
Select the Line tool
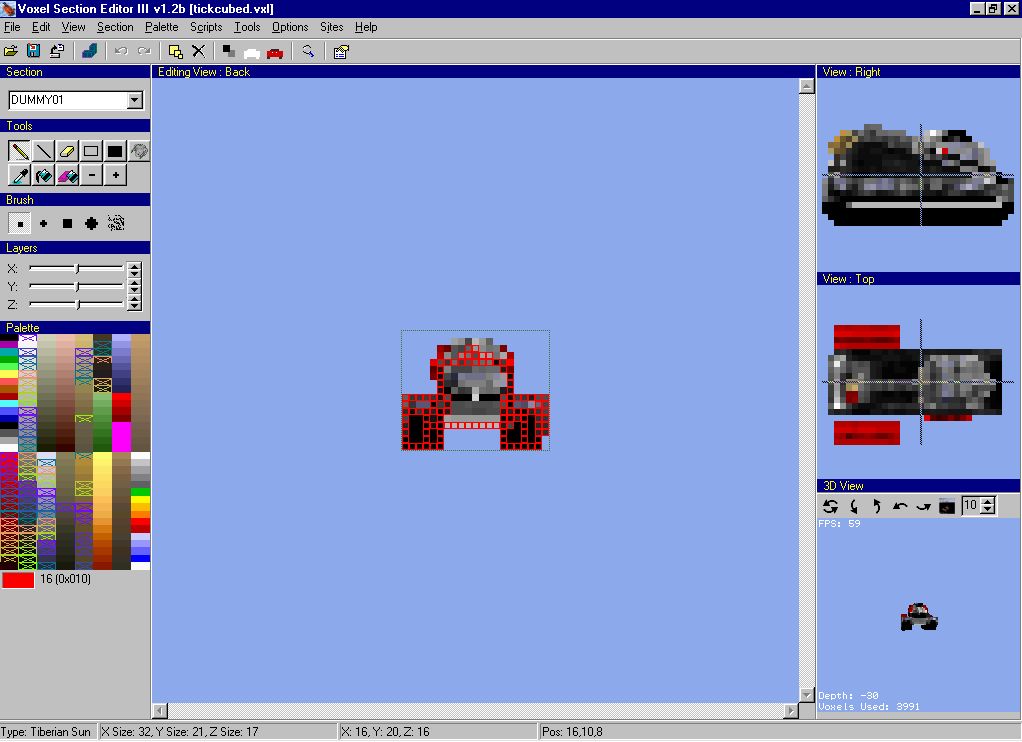click(x=41, y=151)
